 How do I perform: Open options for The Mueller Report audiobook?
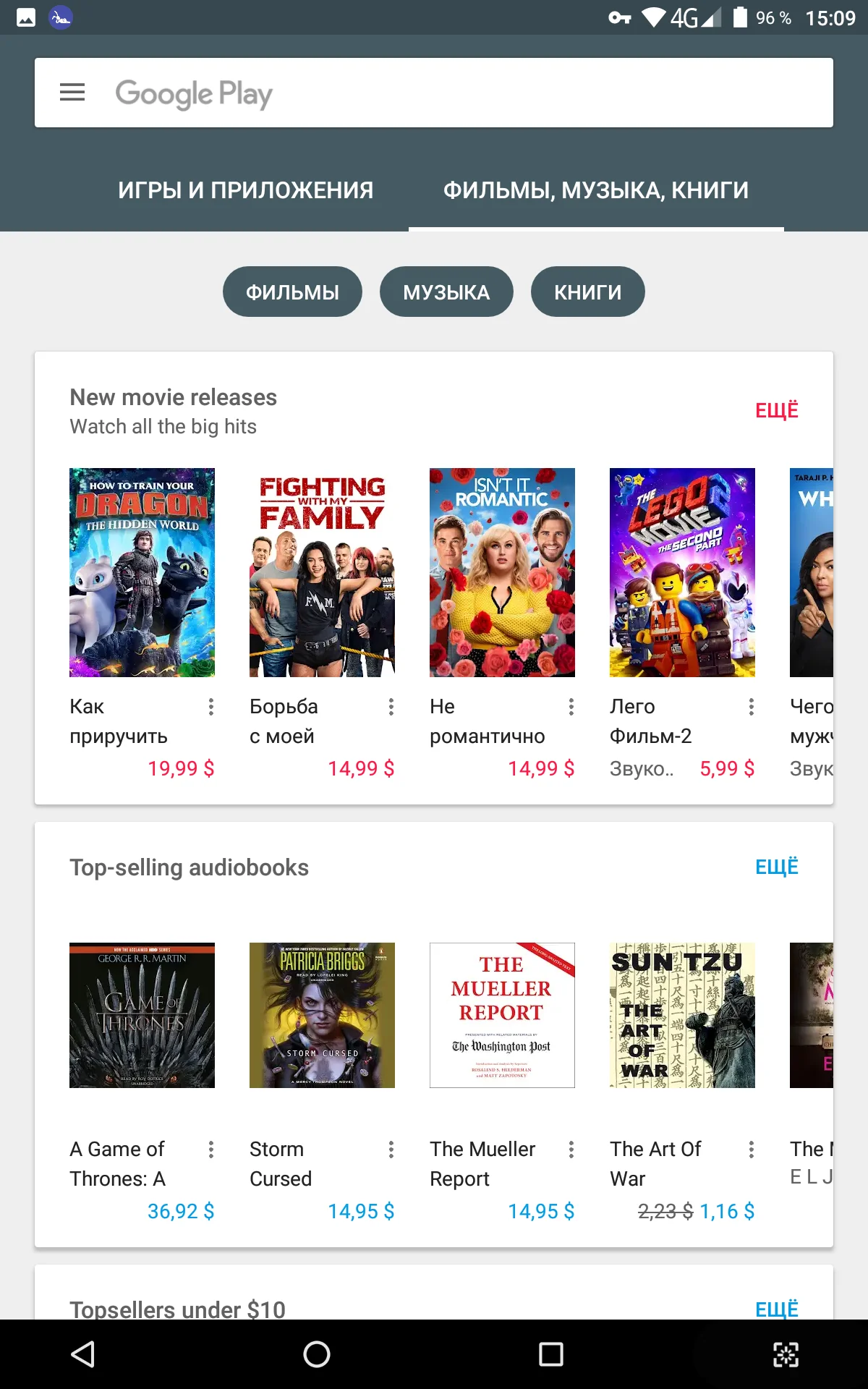[571, 1150]
